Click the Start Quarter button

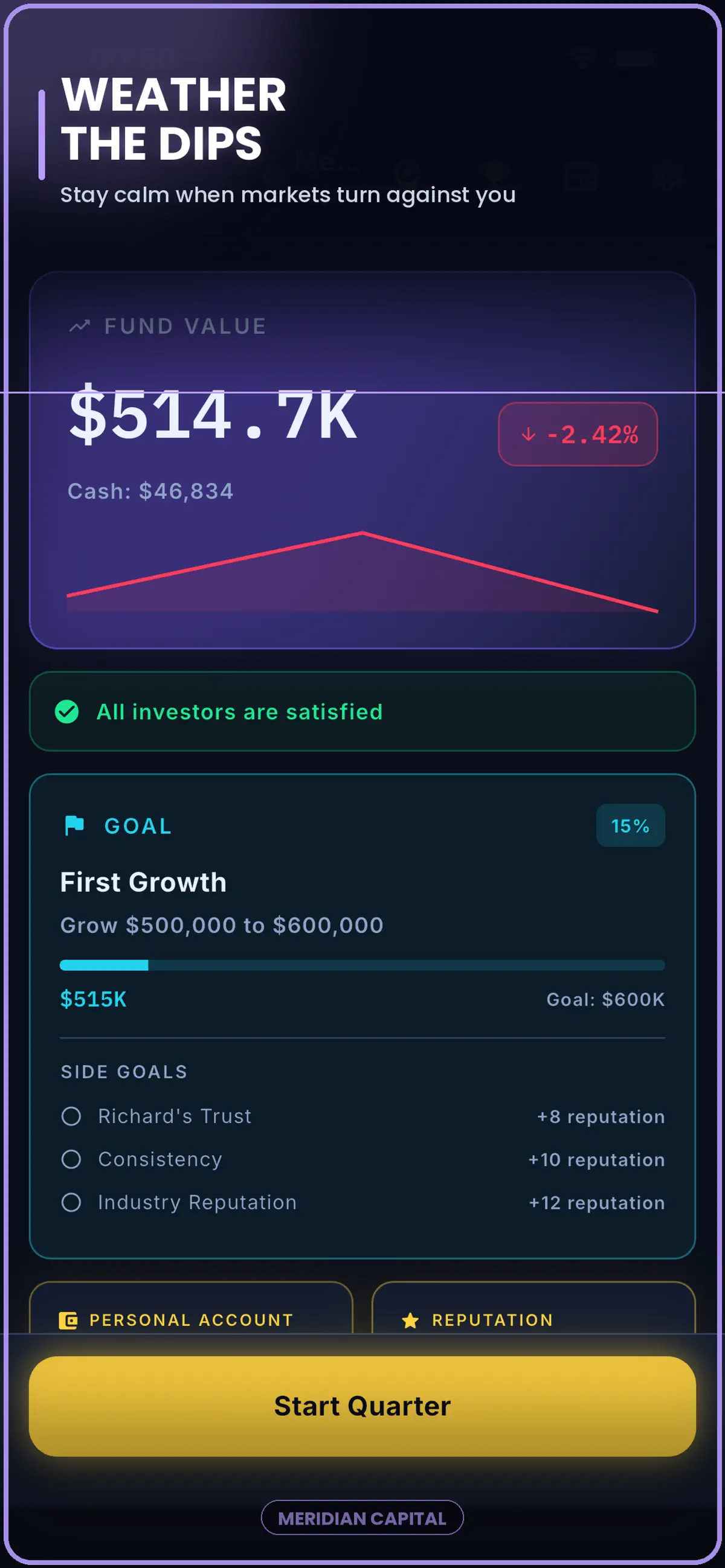pyautogui.click(x=362, y=1406)
